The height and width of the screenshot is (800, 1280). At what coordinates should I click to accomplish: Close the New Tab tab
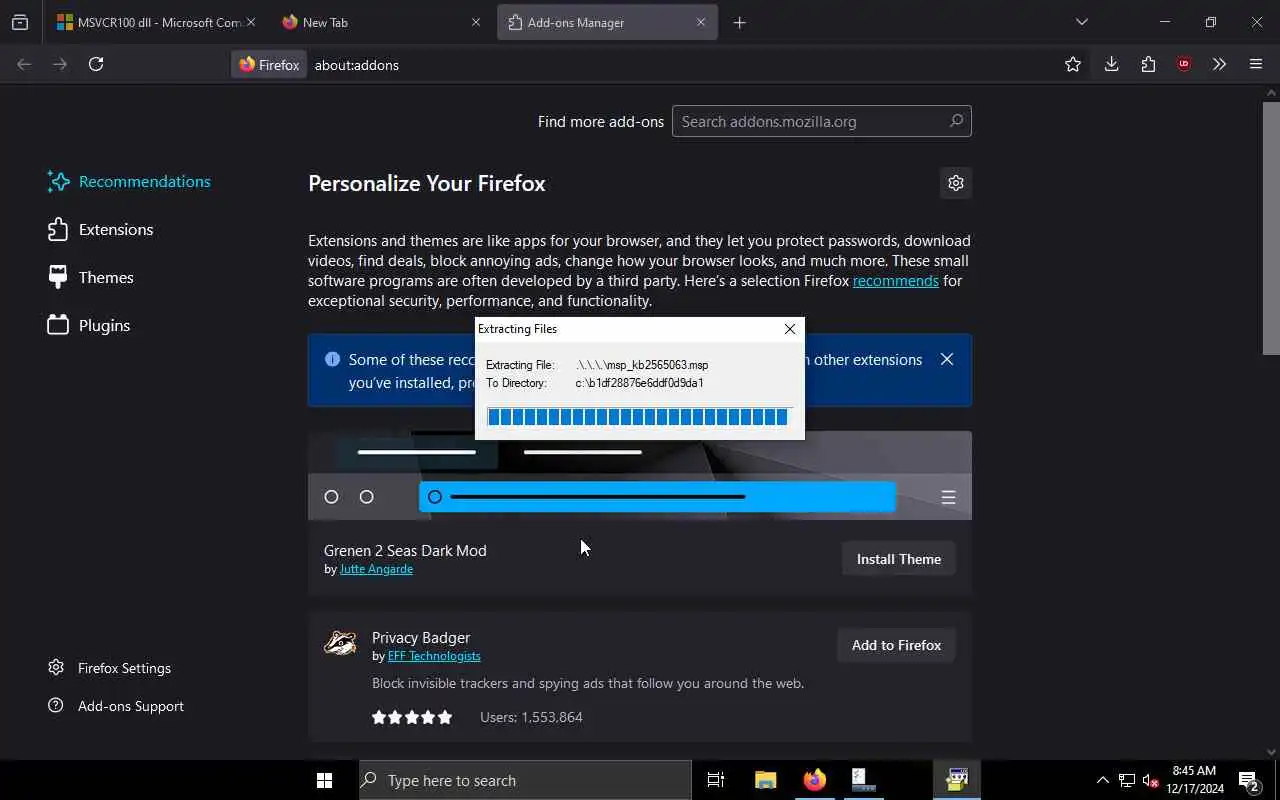[x=476, y=22]
